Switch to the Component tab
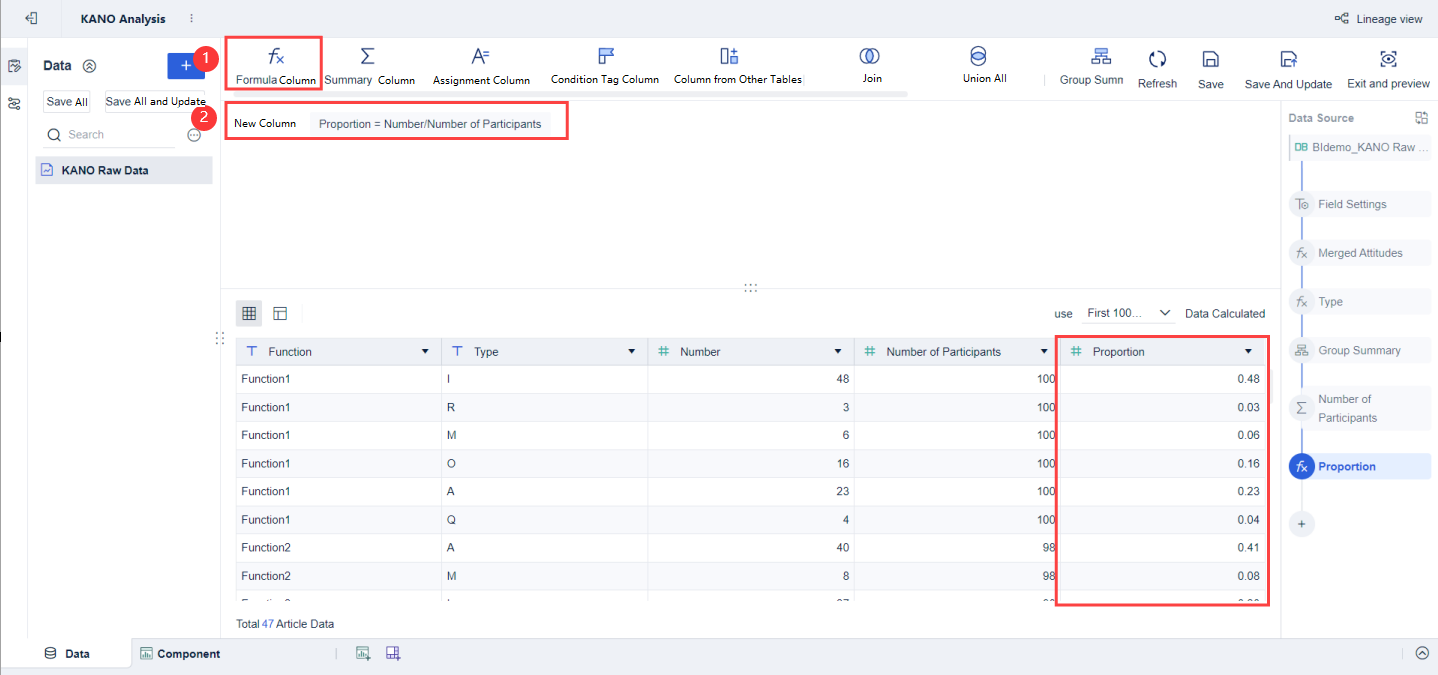1438x675 pixels. pos(180,653)
